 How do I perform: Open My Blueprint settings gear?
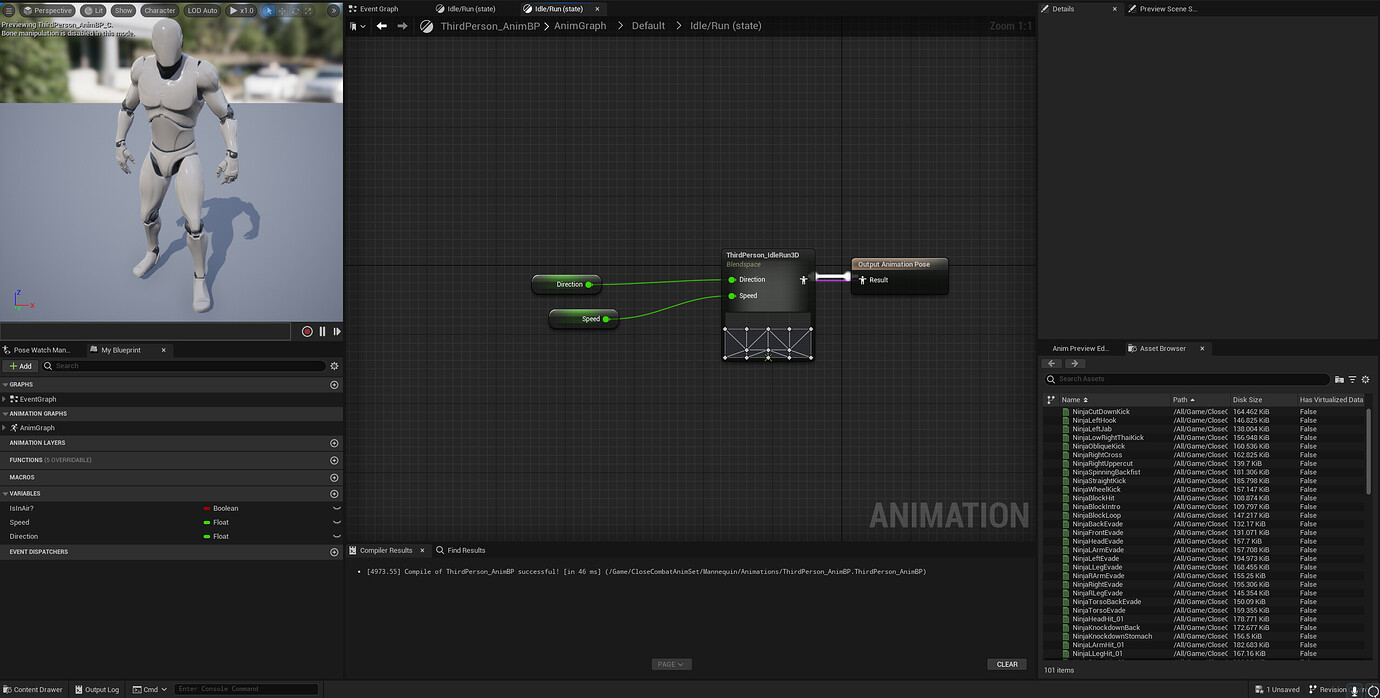click(335, 366)
